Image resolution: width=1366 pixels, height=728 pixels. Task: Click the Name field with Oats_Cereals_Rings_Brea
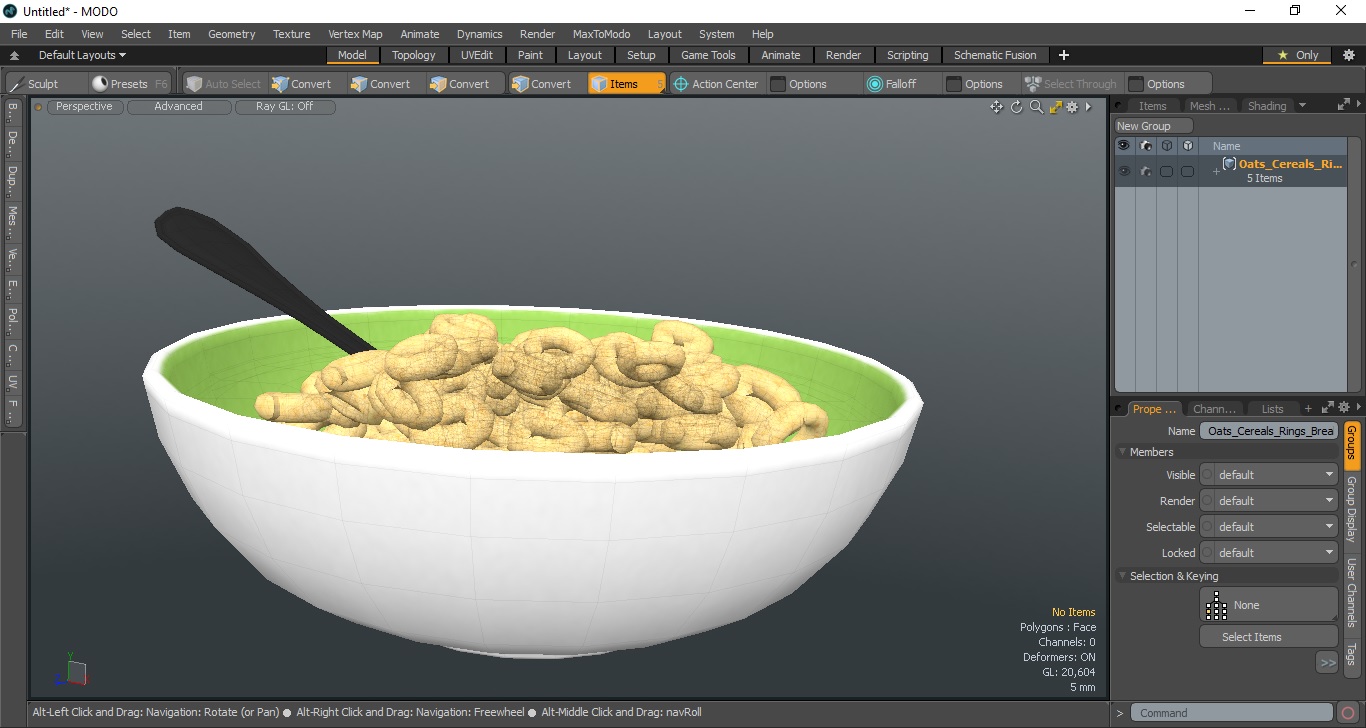1269,431
